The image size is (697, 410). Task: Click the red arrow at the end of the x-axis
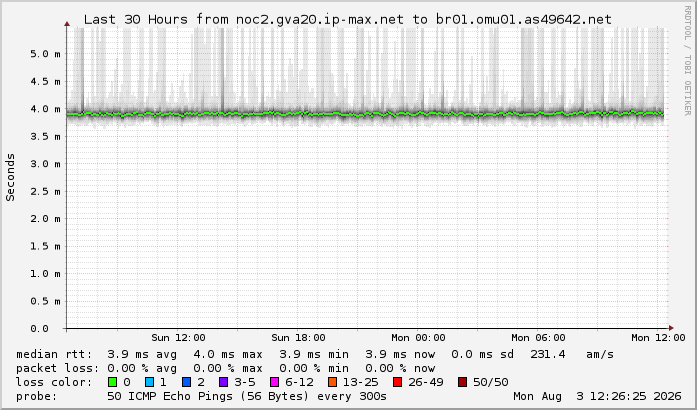click(x=671, y=328)
